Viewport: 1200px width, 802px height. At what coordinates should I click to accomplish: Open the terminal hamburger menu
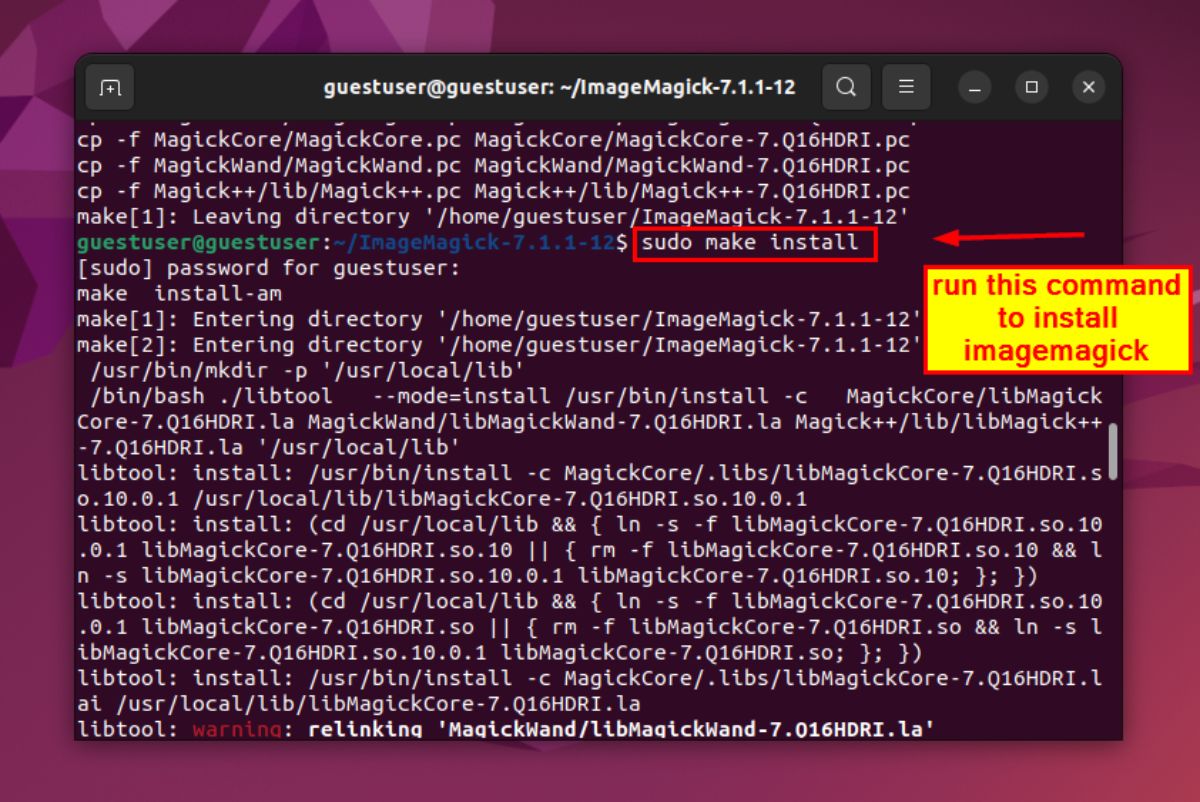point(906,87)
